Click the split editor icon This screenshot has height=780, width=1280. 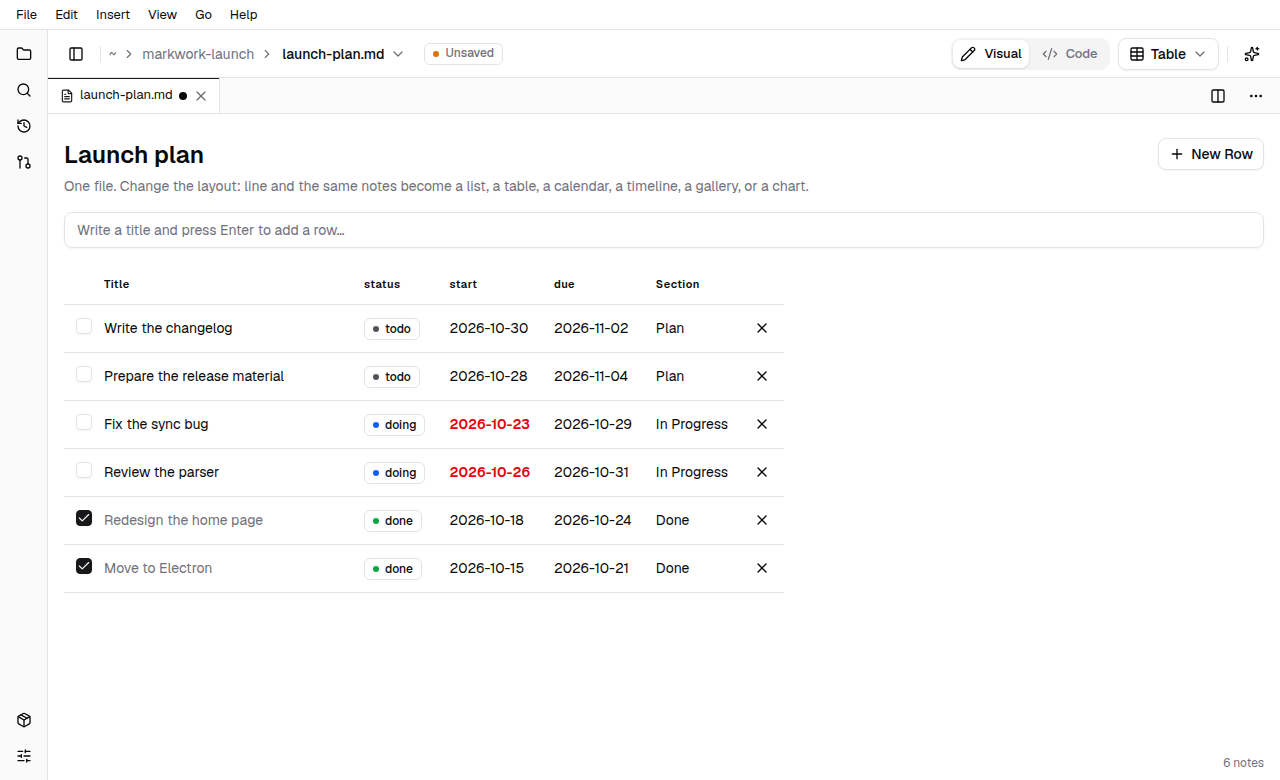(x=1218, y=96)
